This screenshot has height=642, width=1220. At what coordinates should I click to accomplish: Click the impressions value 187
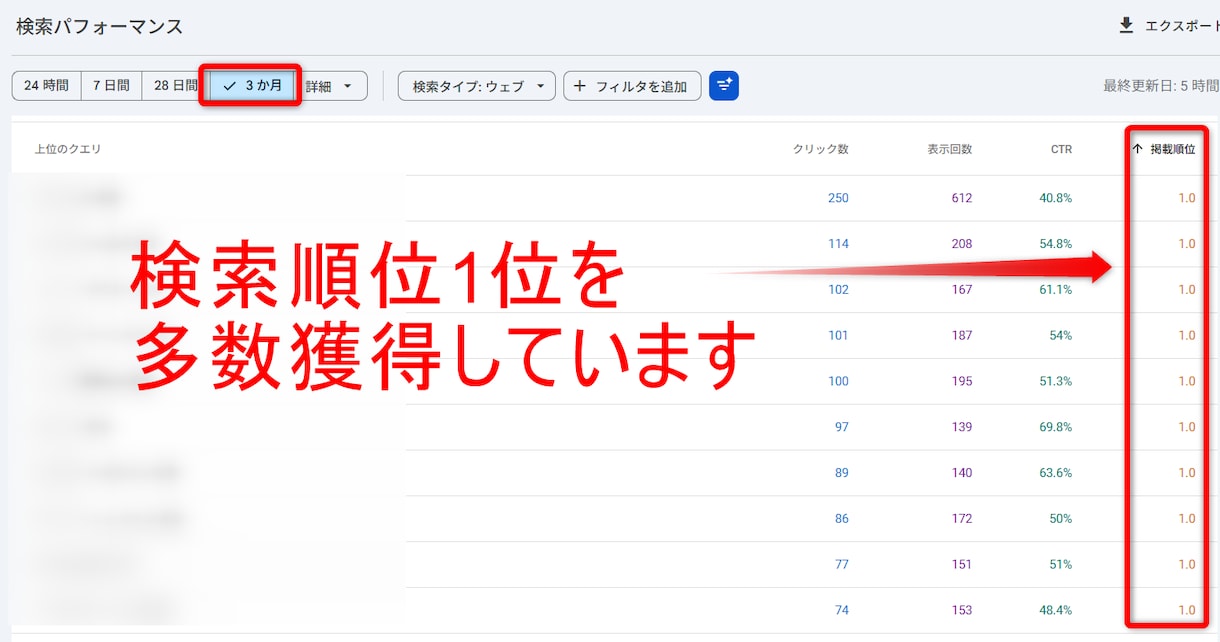[962, 335]
